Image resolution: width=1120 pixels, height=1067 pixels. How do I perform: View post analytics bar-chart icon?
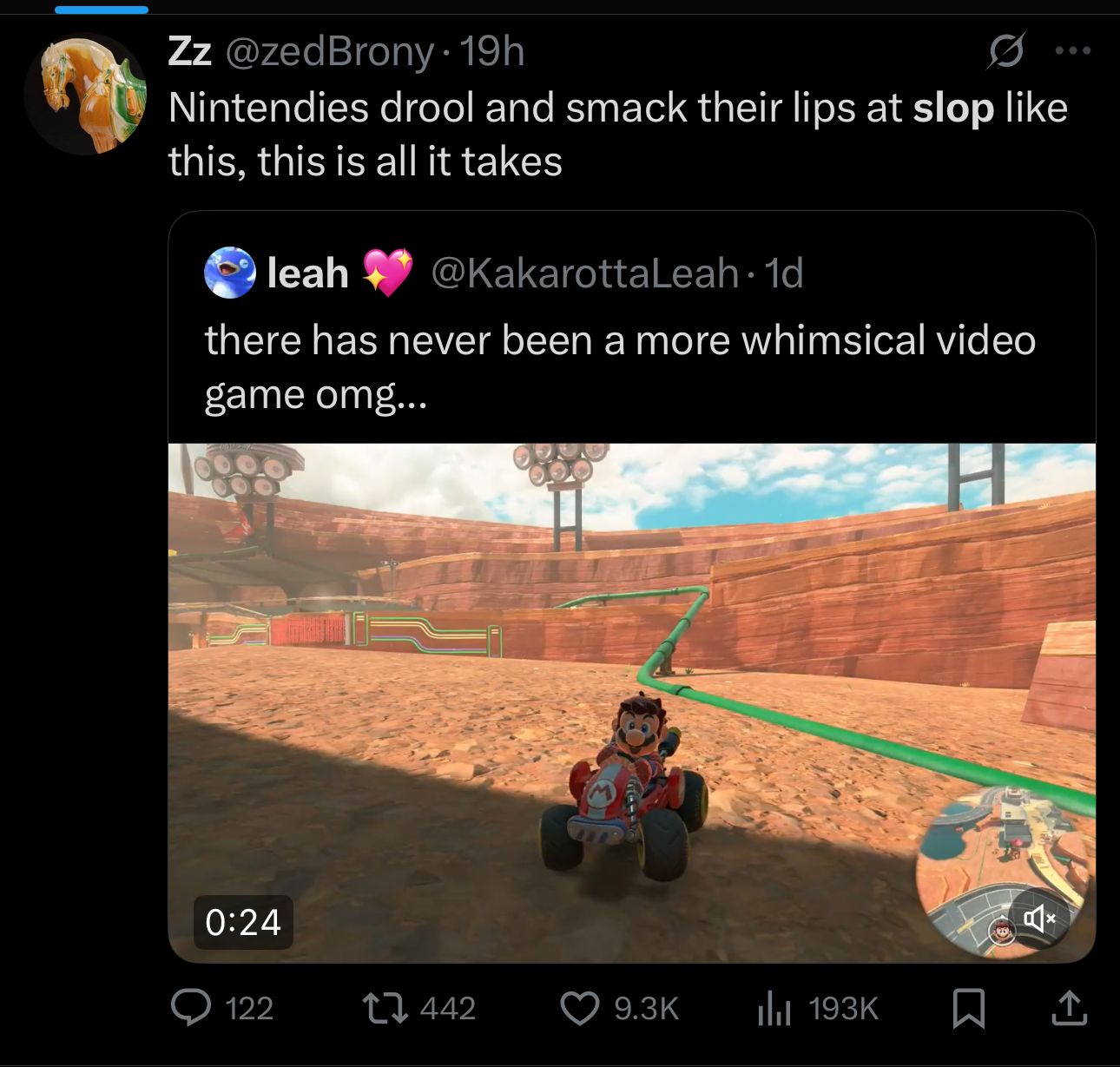774,1008
